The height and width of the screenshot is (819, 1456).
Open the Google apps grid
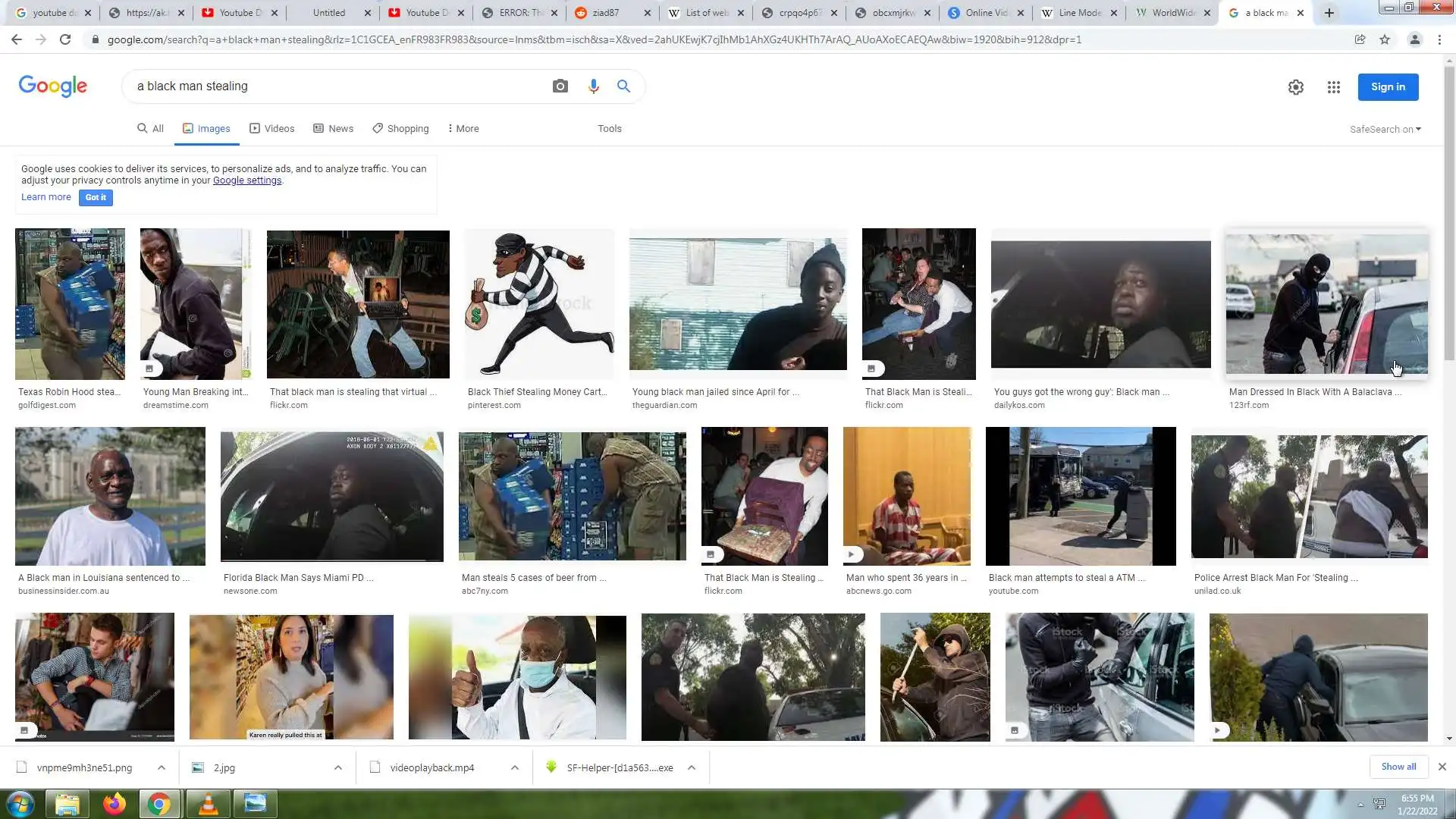pos(1333,87)
